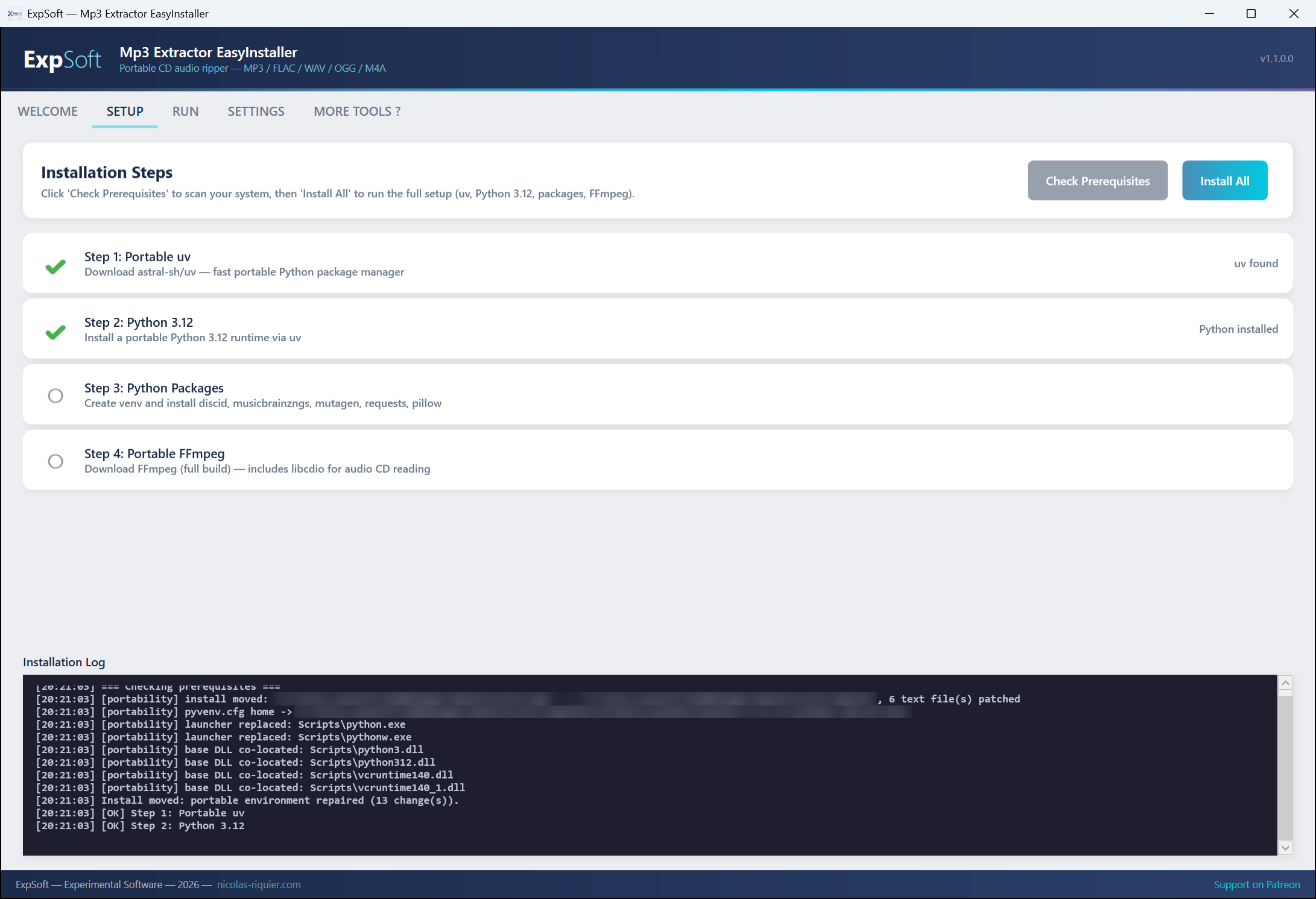Viewport: 1316px width, 899px height.
Task: Click the ExpSoft logo in the header
Action: [x=62, y=59]
